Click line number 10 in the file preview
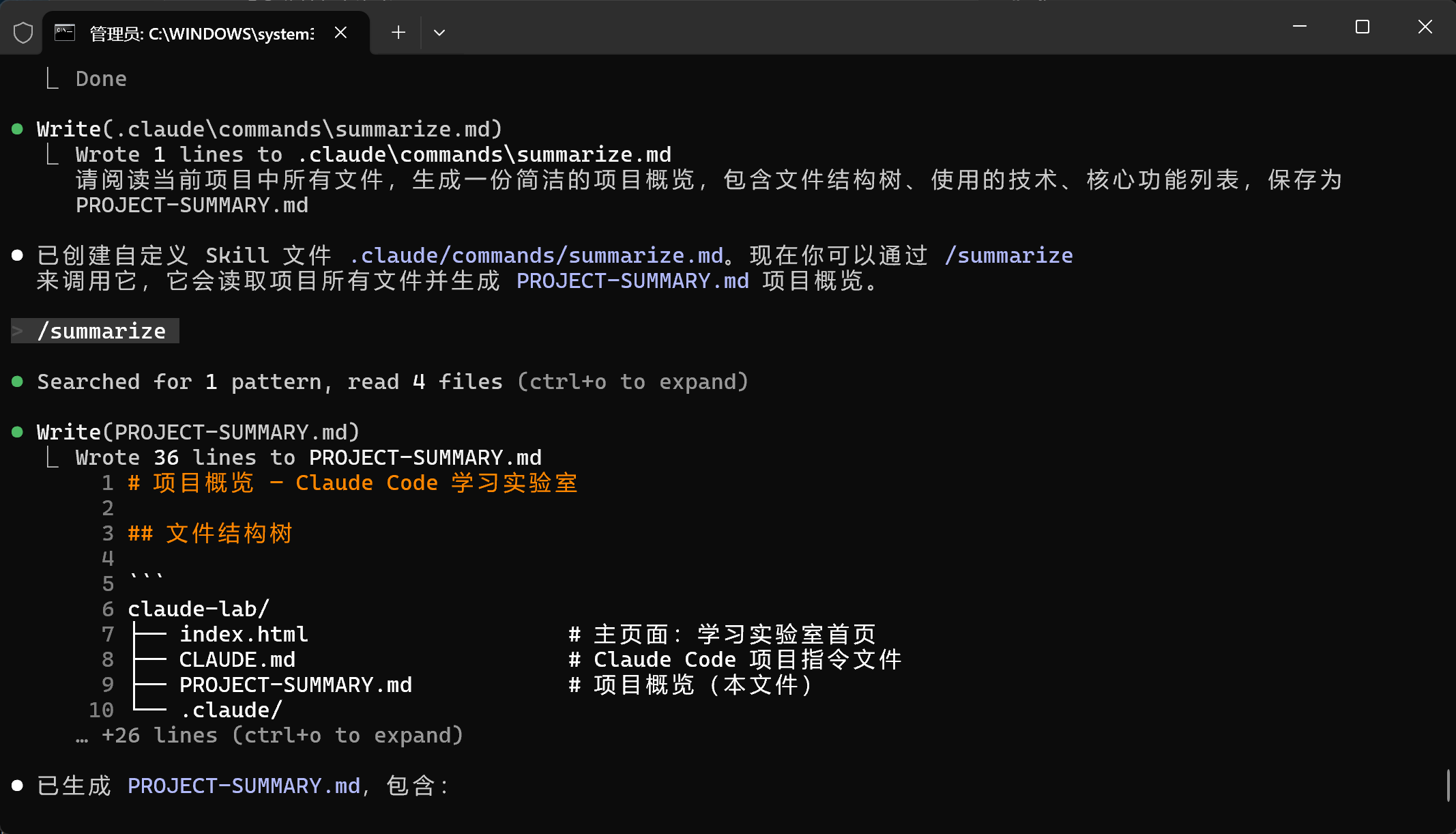 point(101,710)
